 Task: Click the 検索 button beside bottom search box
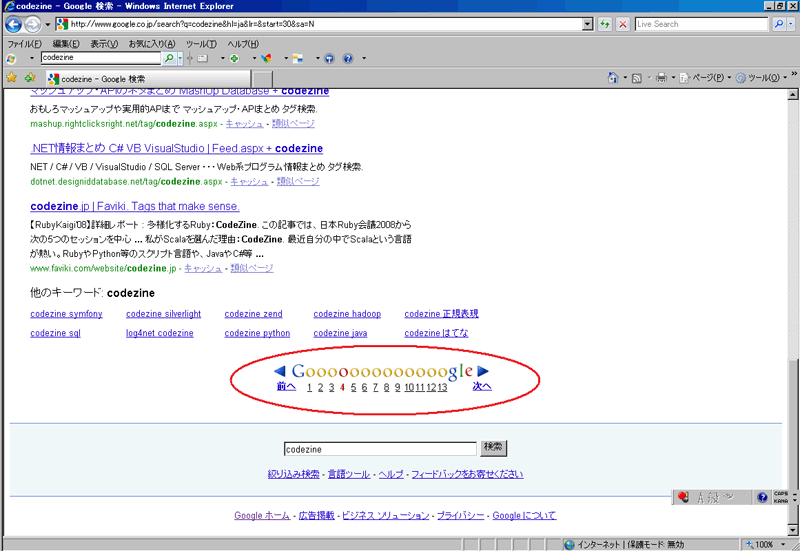coord(494,448)
